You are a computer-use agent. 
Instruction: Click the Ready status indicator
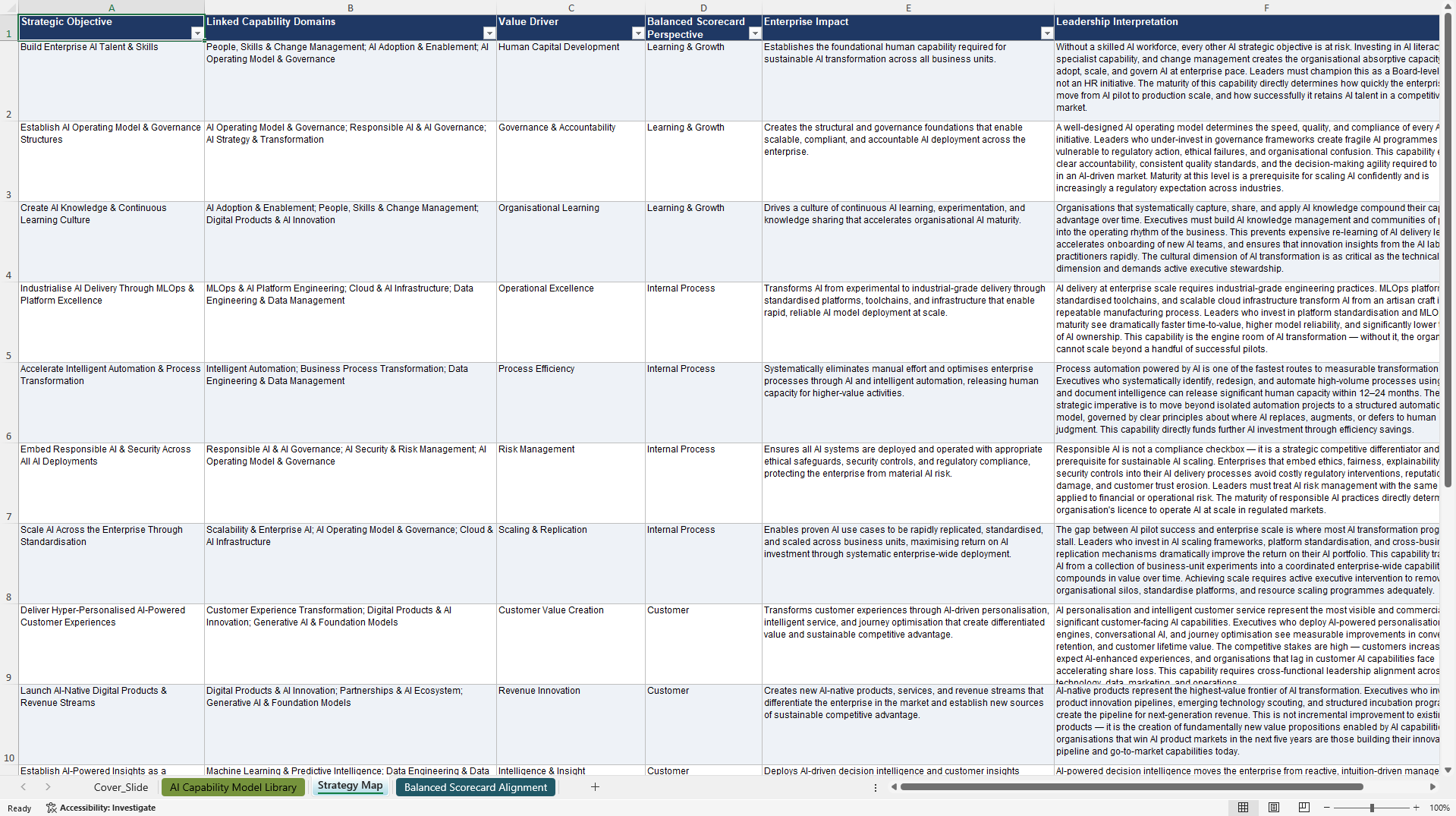click(x=20, y=808)
